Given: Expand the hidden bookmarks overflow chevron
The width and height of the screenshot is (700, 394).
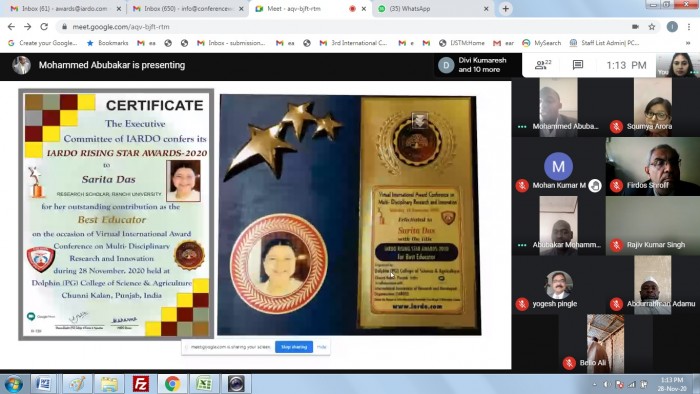Looking at the screenshot, I should tap(688, 43).
